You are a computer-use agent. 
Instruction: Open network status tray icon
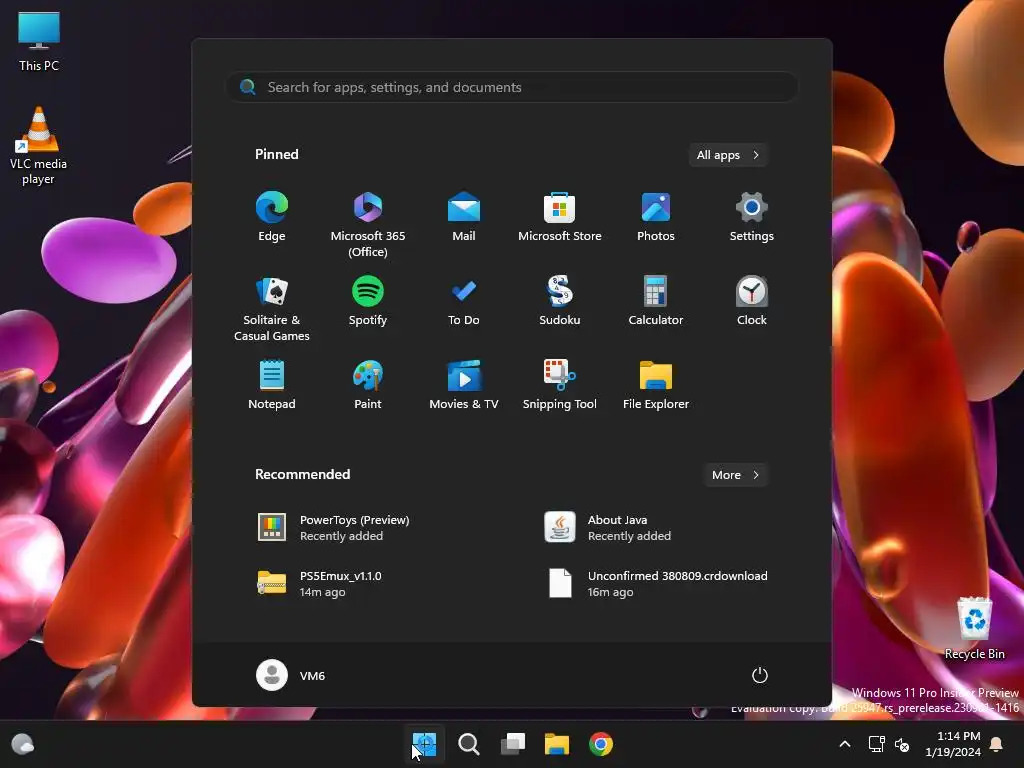(876, 744)
